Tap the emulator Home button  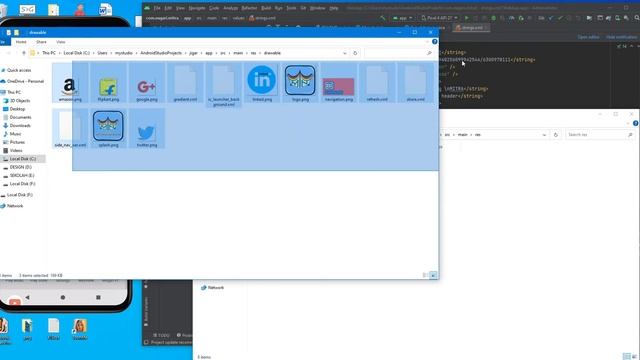click(x=63, y=298)
